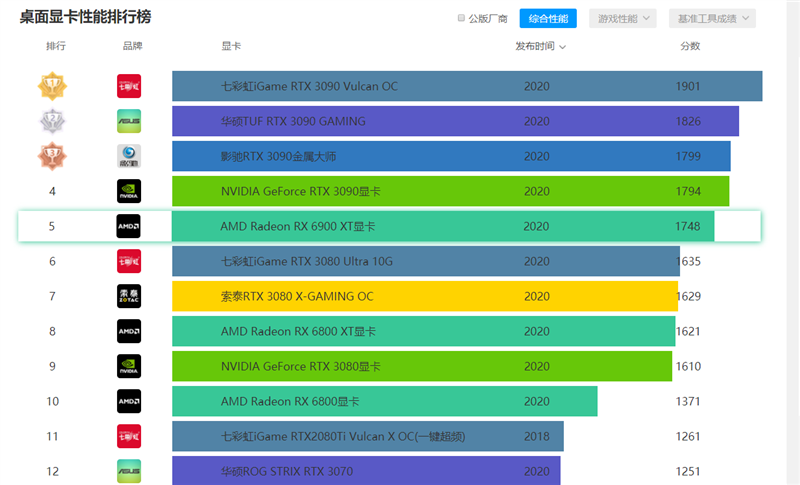The width and height of the screenshot is (800, 485).
Task: Click Colorful logo beside RTX 3080 Ultra 10G
Action: [x=129, y=261]
